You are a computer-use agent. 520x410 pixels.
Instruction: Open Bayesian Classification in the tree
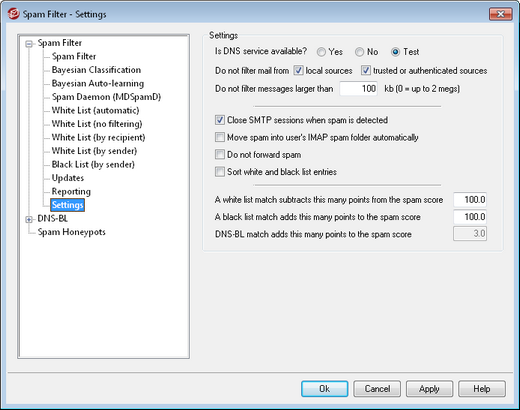coord(96,70)
